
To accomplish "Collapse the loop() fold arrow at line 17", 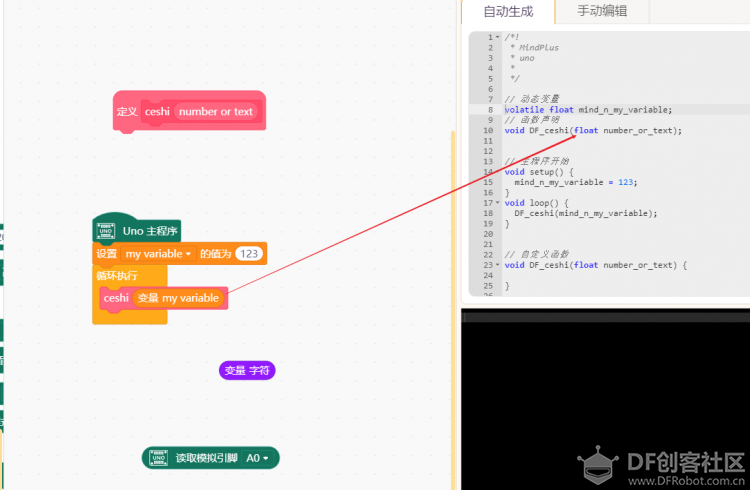I will (497, 203).
